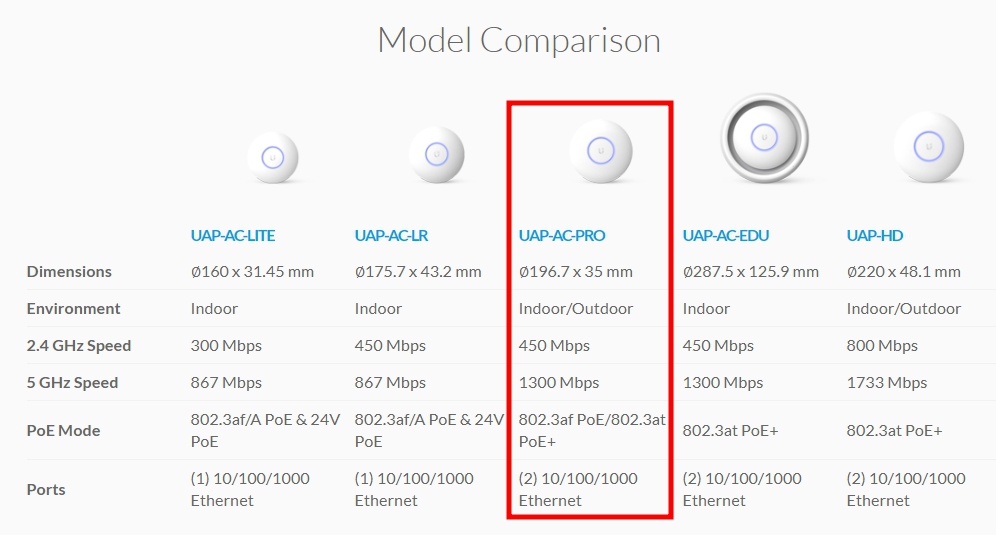The height and width of the screenshot is (535, 996).
Task: Select the 2.4 GHz Speed row label
Action: click(79, 346)
